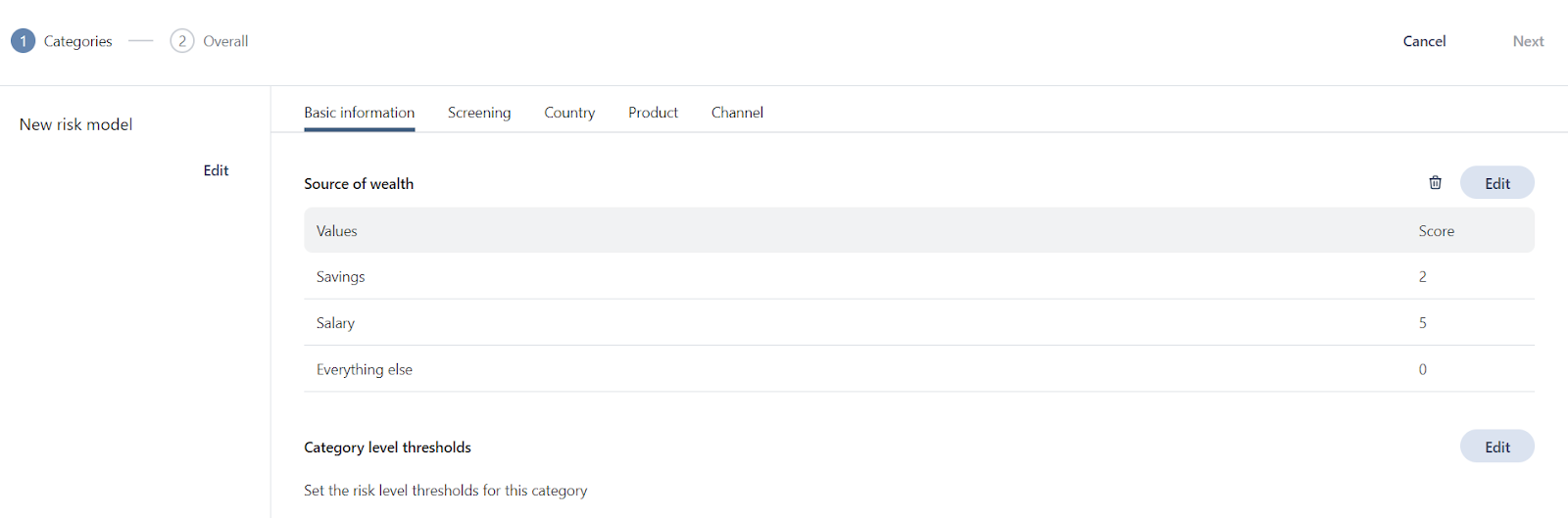
Task: Delete Source of wealth with trash icon
Action: [1435, 183]
